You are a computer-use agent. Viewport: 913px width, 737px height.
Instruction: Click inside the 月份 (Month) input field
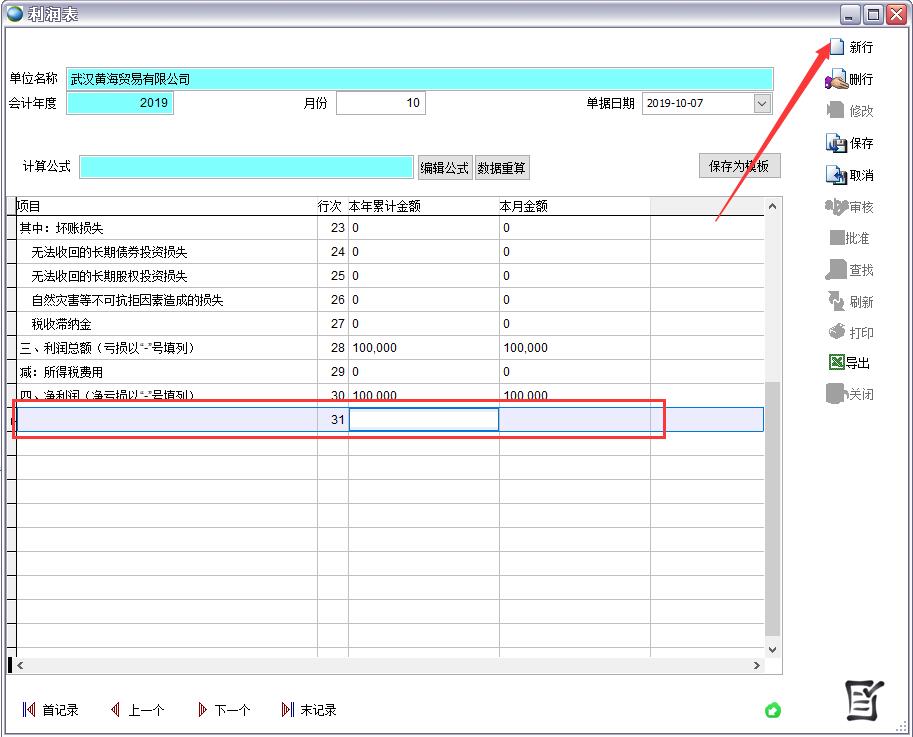pos(381,103)
